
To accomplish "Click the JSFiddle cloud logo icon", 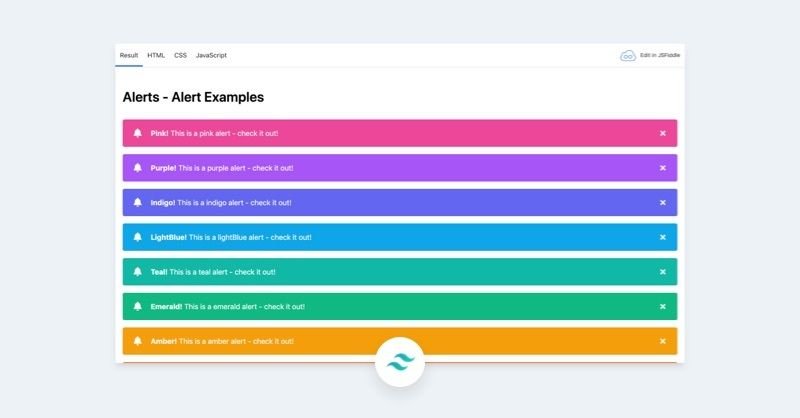I will (628, 56).
